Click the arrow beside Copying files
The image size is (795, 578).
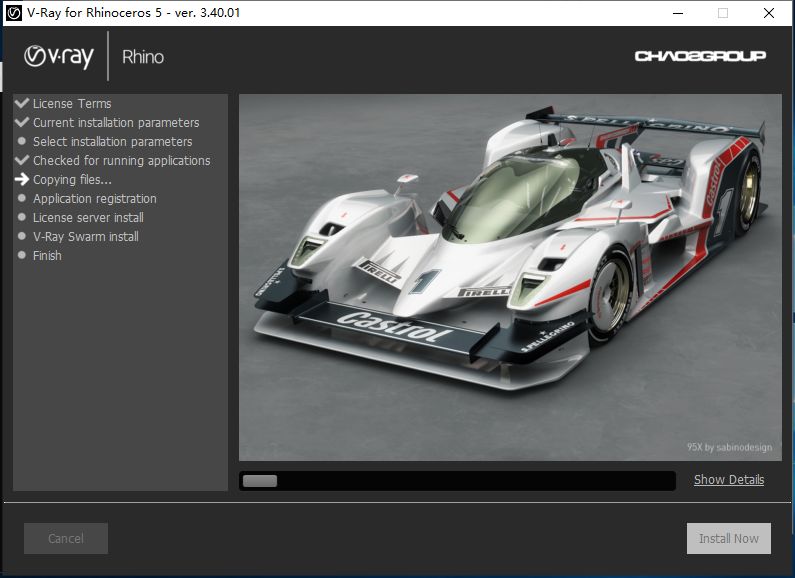pyautogui.click(x=22, y=179)
